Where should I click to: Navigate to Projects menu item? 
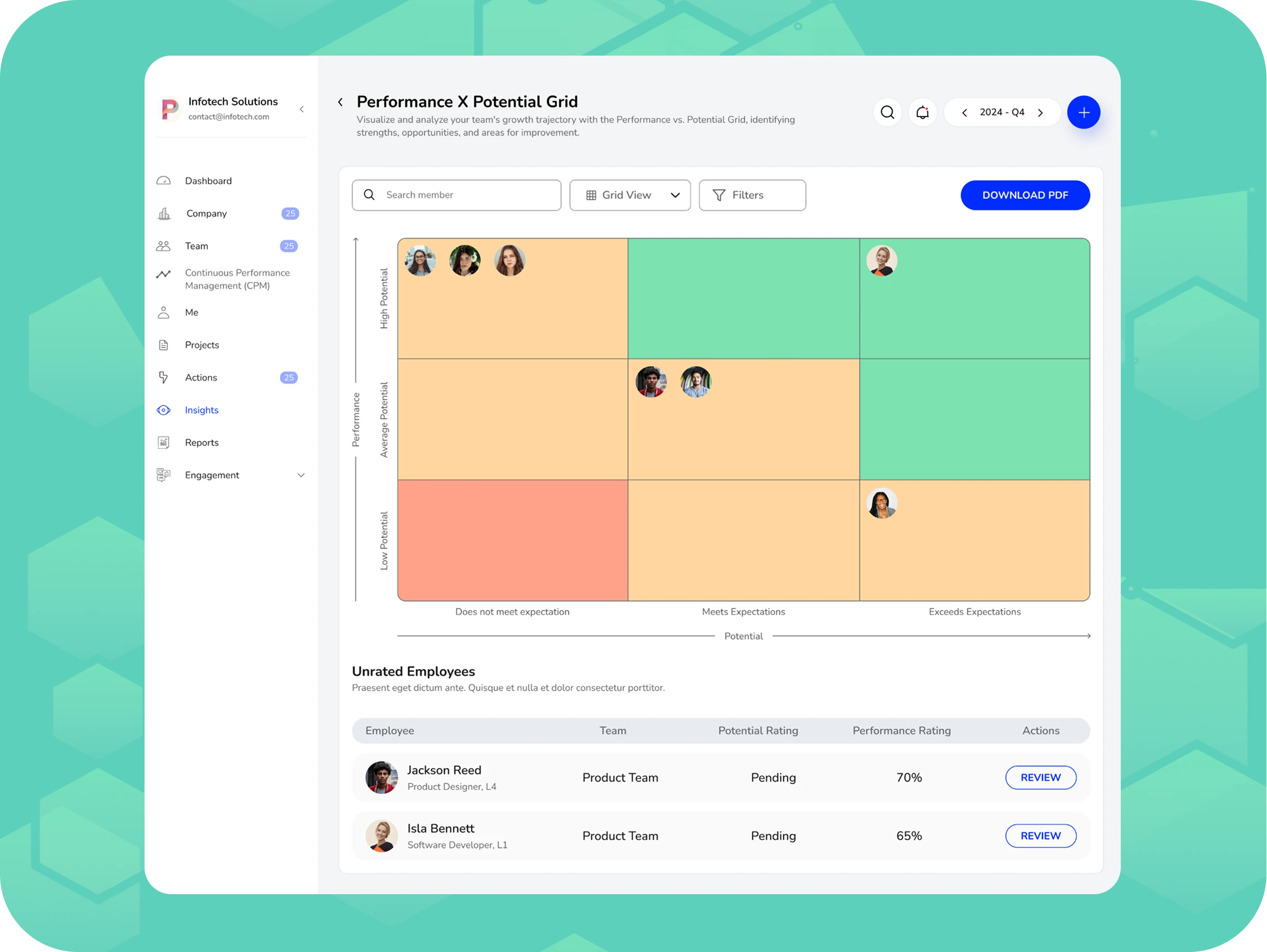202,345
